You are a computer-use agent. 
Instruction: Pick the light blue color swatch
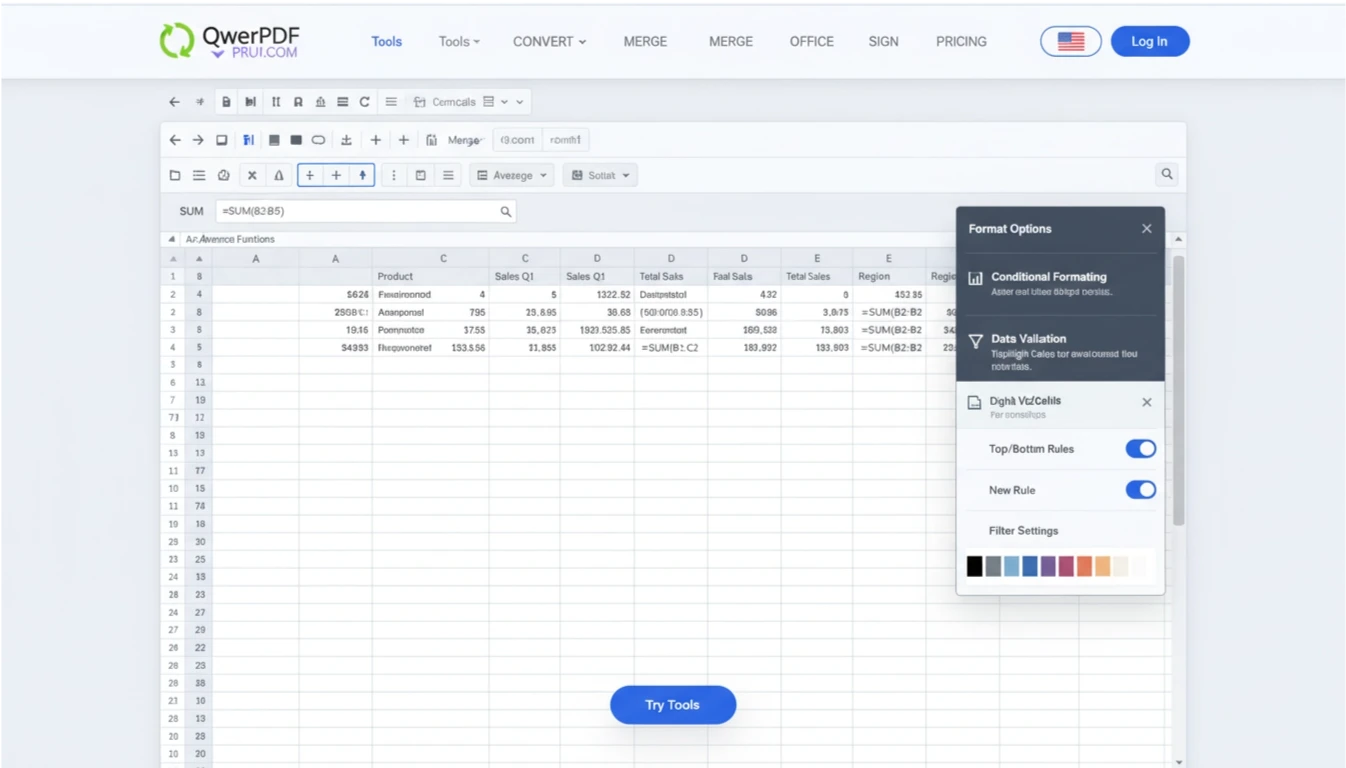click(1011, 567)
